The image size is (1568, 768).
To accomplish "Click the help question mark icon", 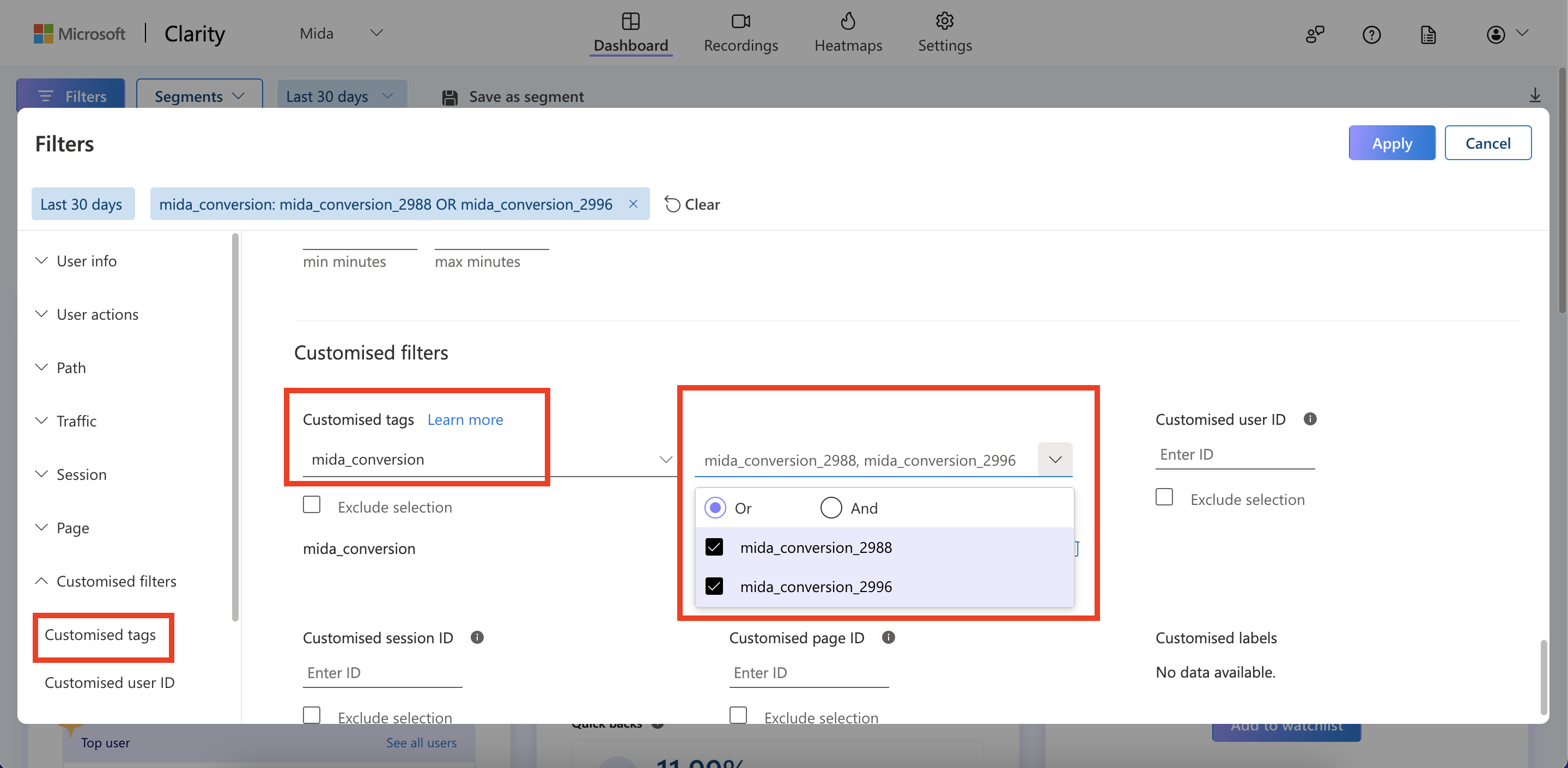I will pos(1371,35).
